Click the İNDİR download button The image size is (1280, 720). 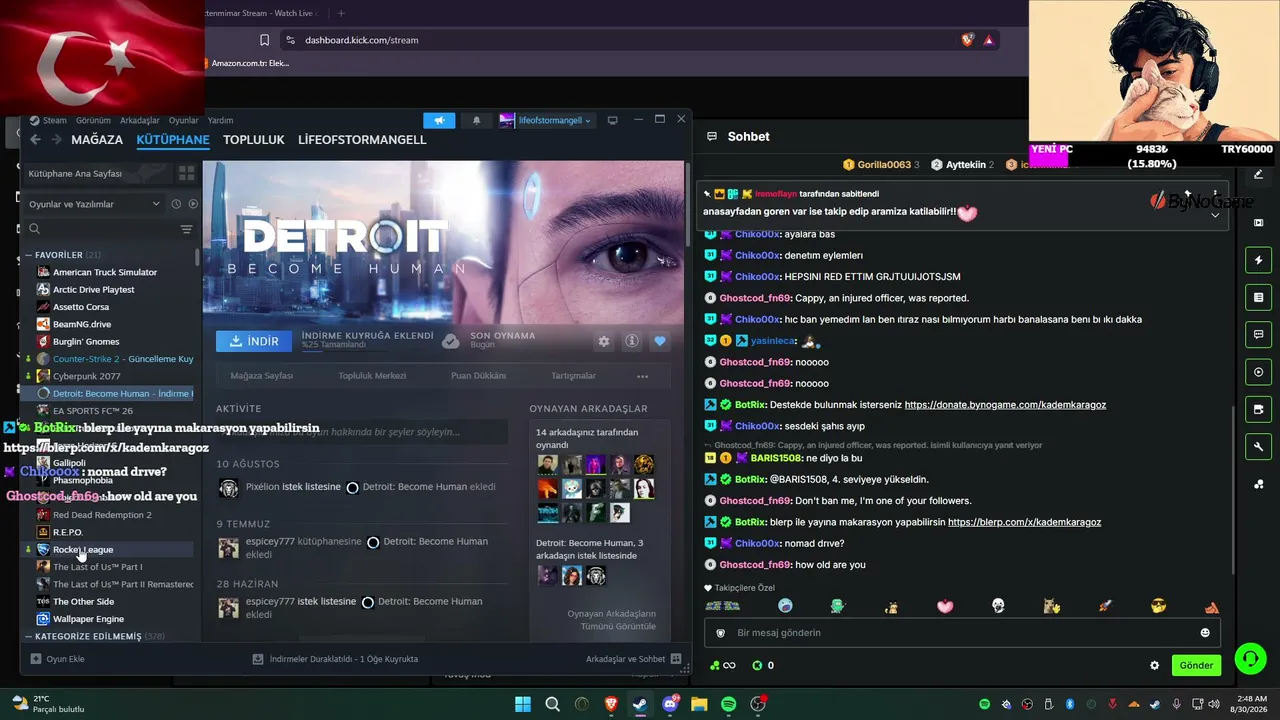[x=254, y=341]
